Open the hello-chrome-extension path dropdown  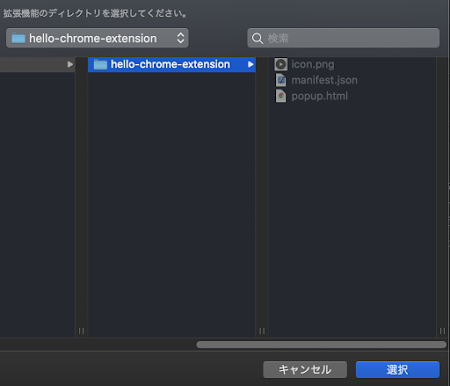tap(97, 38)
